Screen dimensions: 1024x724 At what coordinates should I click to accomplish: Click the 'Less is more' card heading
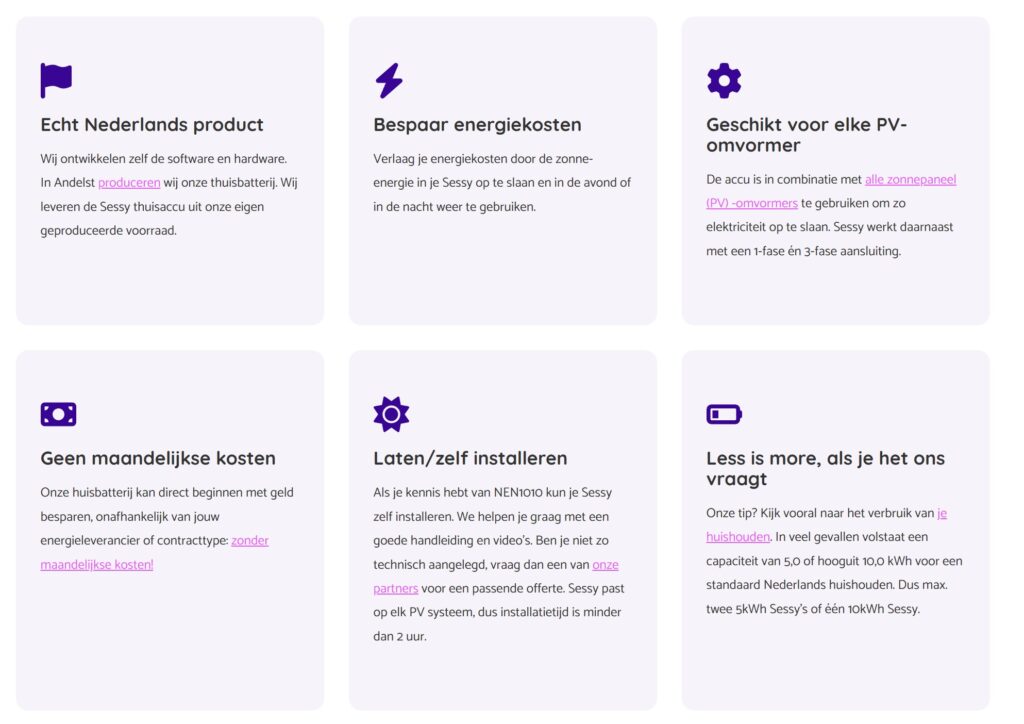tap(825, 469)
